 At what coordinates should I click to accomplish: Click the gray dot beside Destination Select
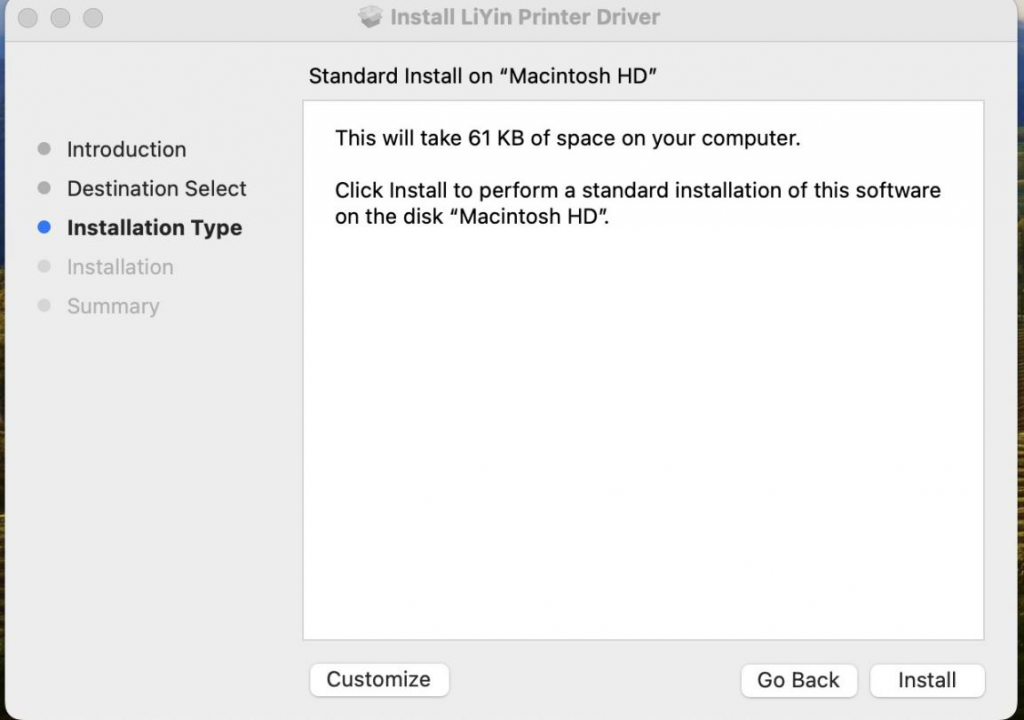point(45,189)
